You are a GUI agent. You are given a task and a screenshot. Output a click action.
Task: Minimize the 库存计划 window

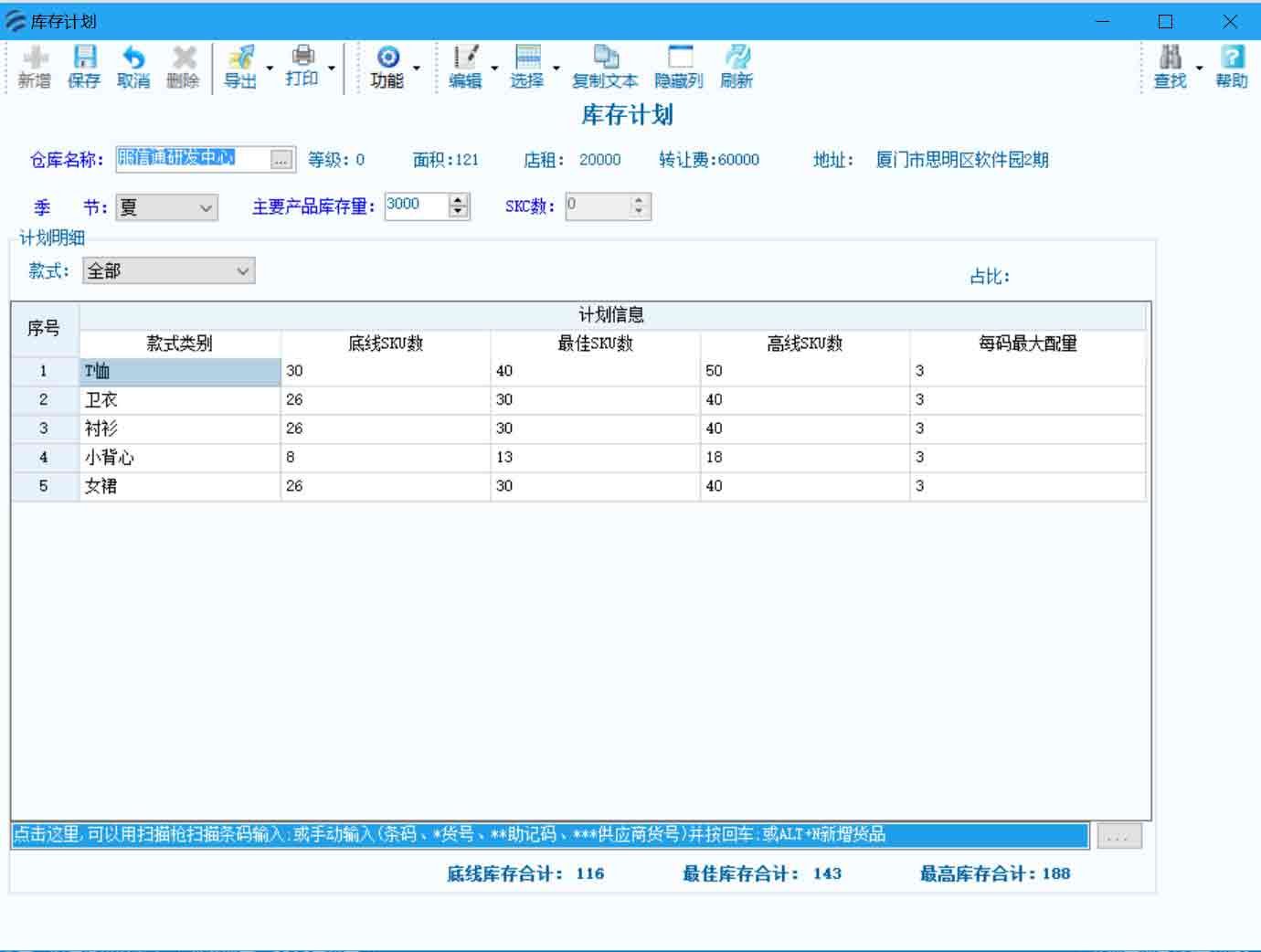[1103, 21]
